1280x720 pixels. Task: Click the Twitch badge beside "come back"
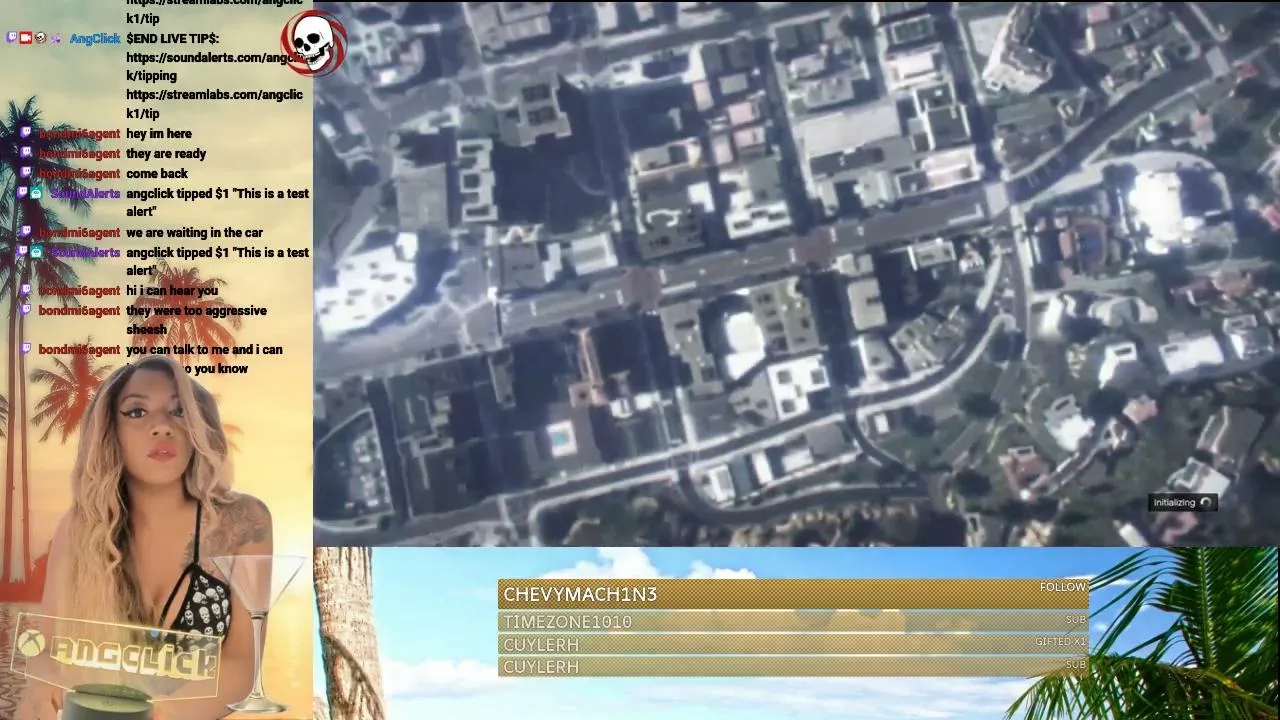[25, 173]
